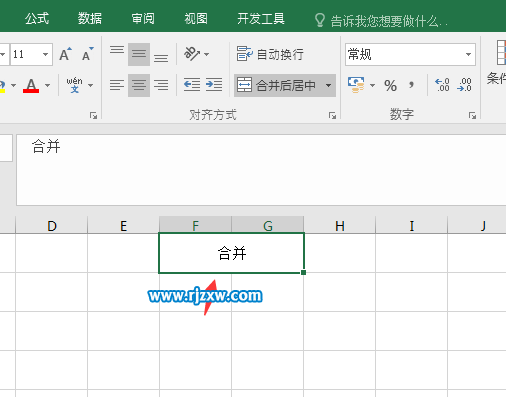This screenshot has height=397, width=506.
Task: Apply percent style format
Action: click(x=390, y=86)
